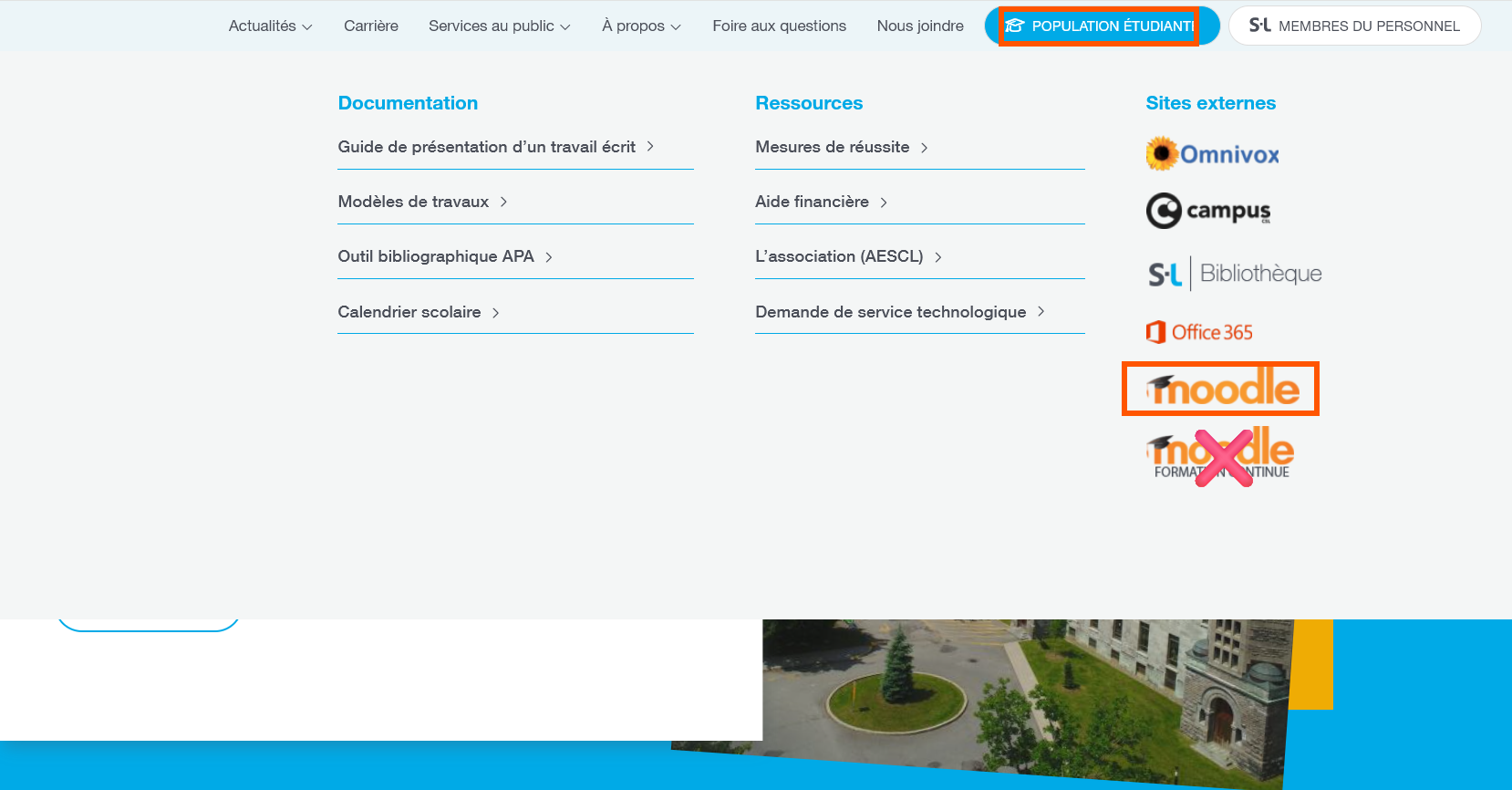Open Foire aux questions page
The image size is (1512, 790).
(779, 26)
